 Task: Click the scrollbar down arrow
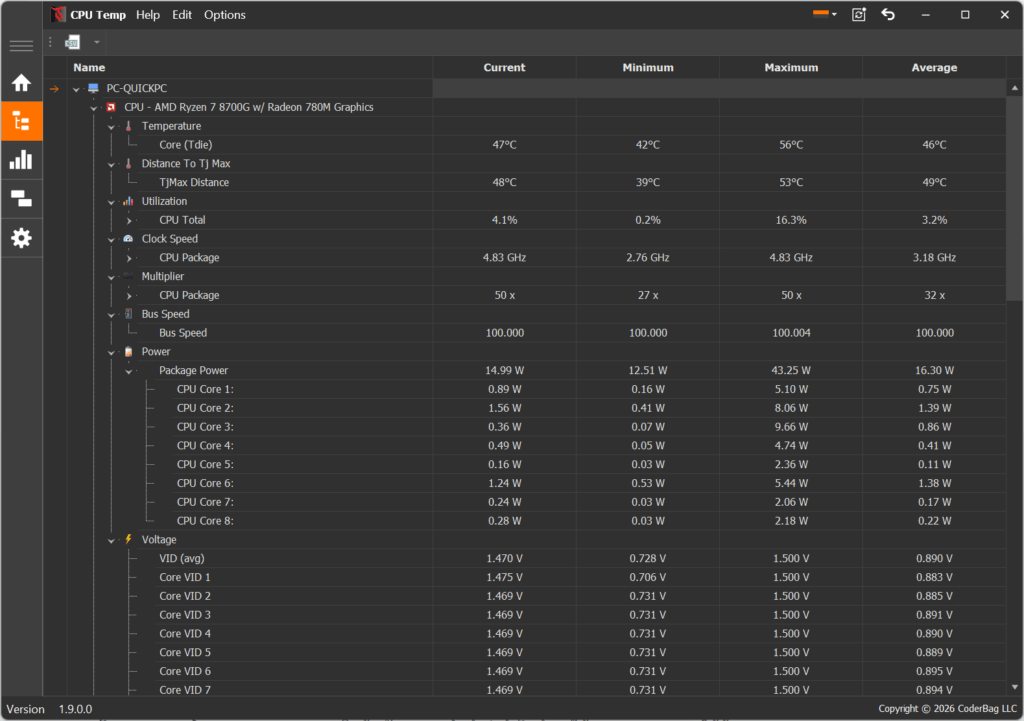tap(1014, 687)
